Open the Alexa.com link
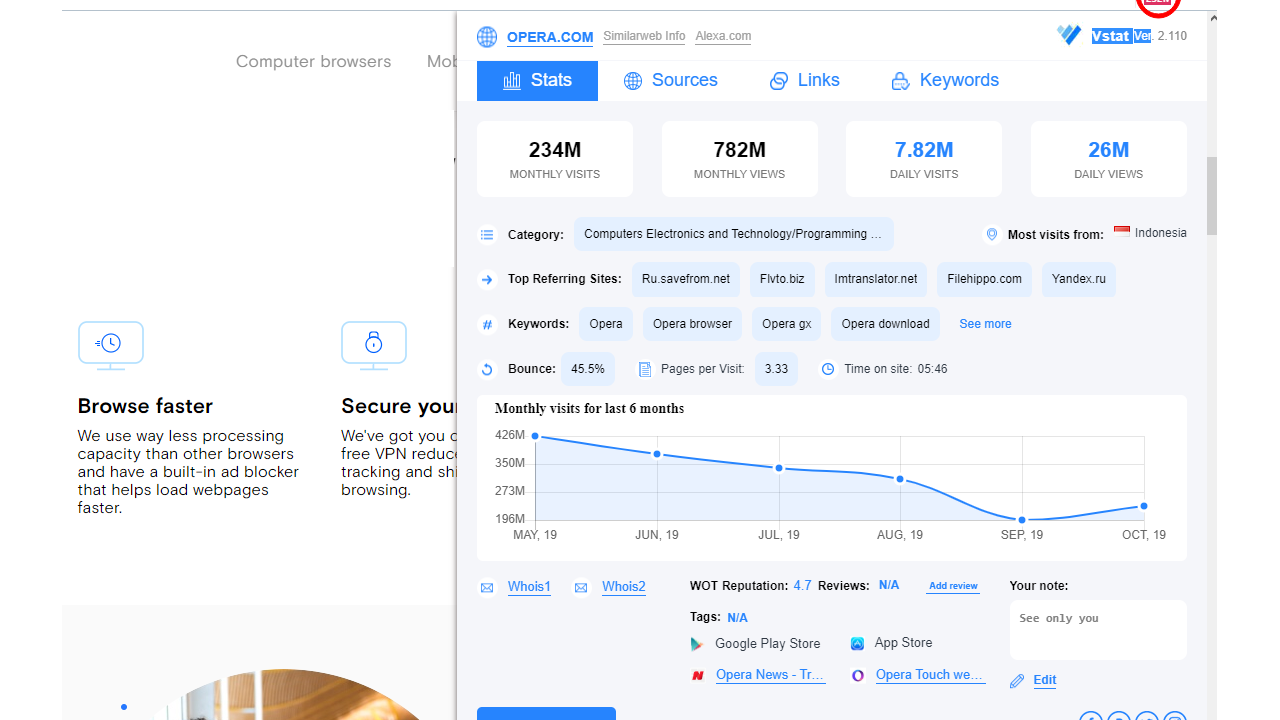Viewport: 1280px width, 720px height. click(x=723, y=36)
